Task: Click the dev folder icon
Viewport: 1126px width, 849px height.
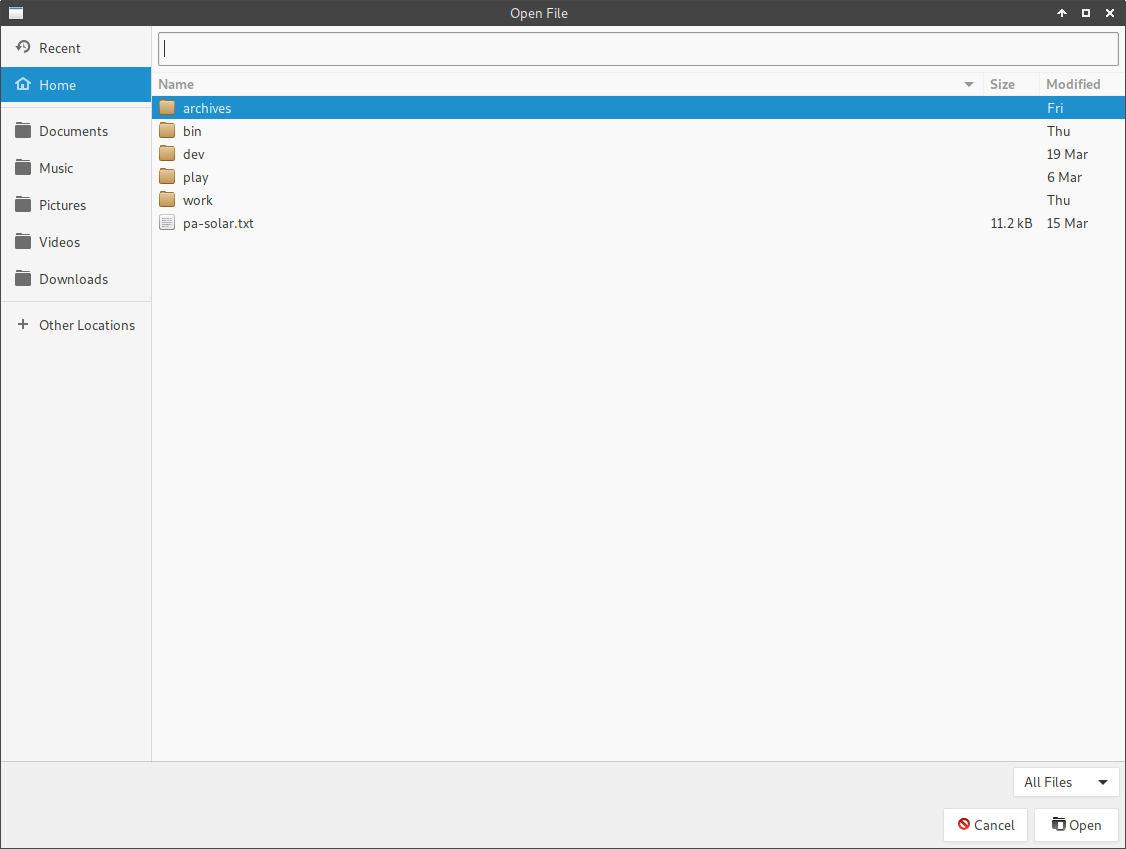Action: 167,154
